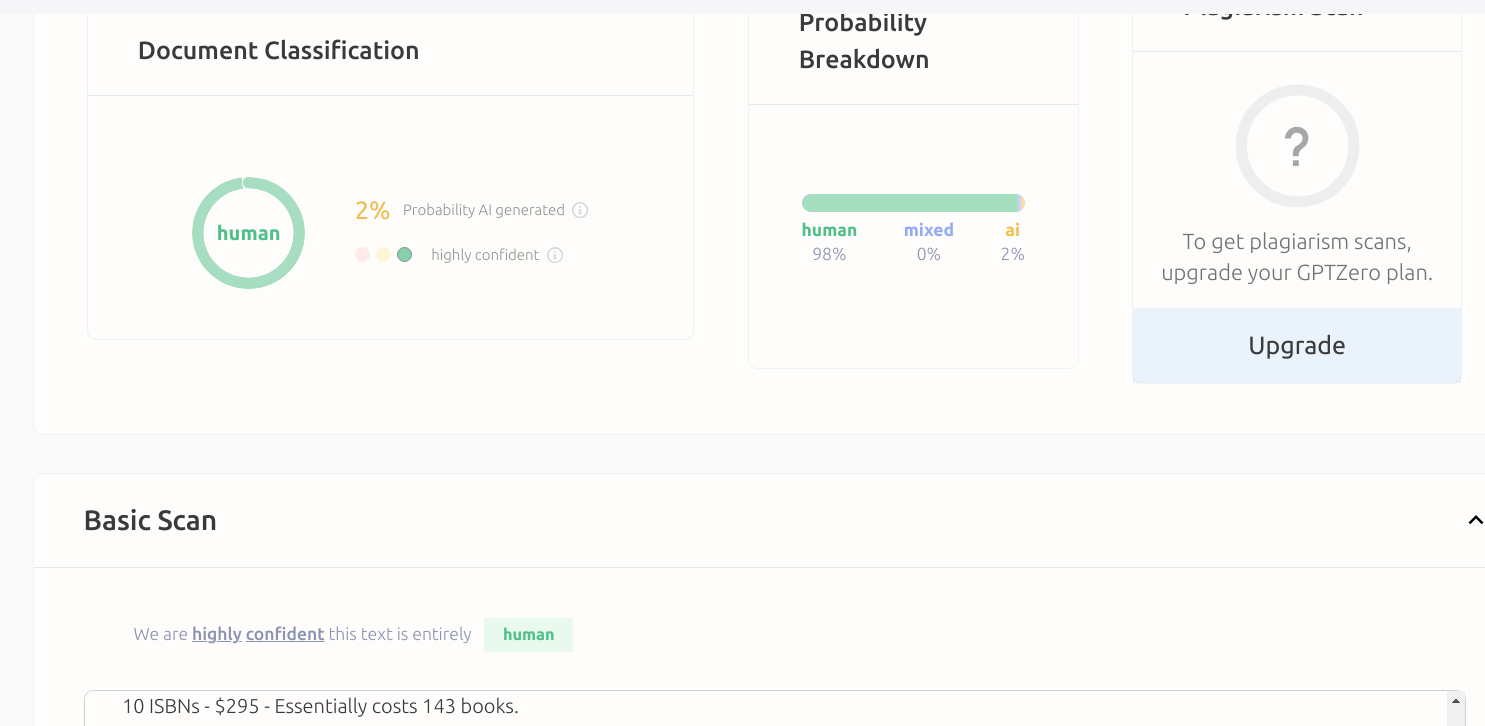Click info icon next to highly confident
Image resolution: width=1485 pixels, height=726 pixels.
click(x=555, y=255)
